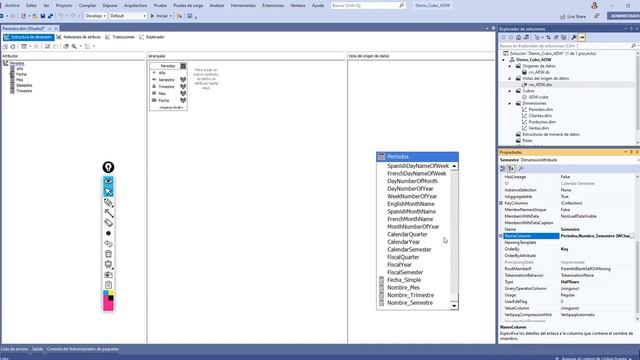Viewport: 640px width, 360px height.
Task: Click the delete X icon in dimension toolbar
Action: pos(37,47)
